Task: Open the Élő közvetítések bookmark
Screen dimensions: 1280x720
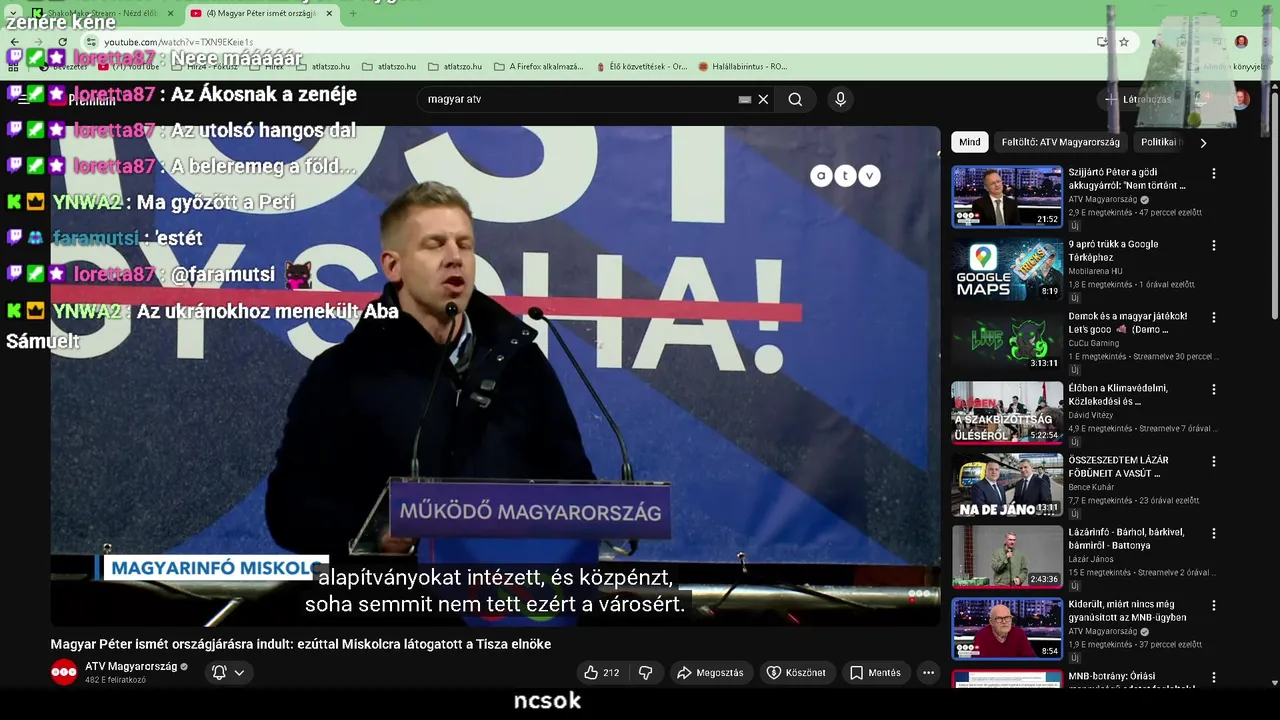Action: tap(641, 67)
